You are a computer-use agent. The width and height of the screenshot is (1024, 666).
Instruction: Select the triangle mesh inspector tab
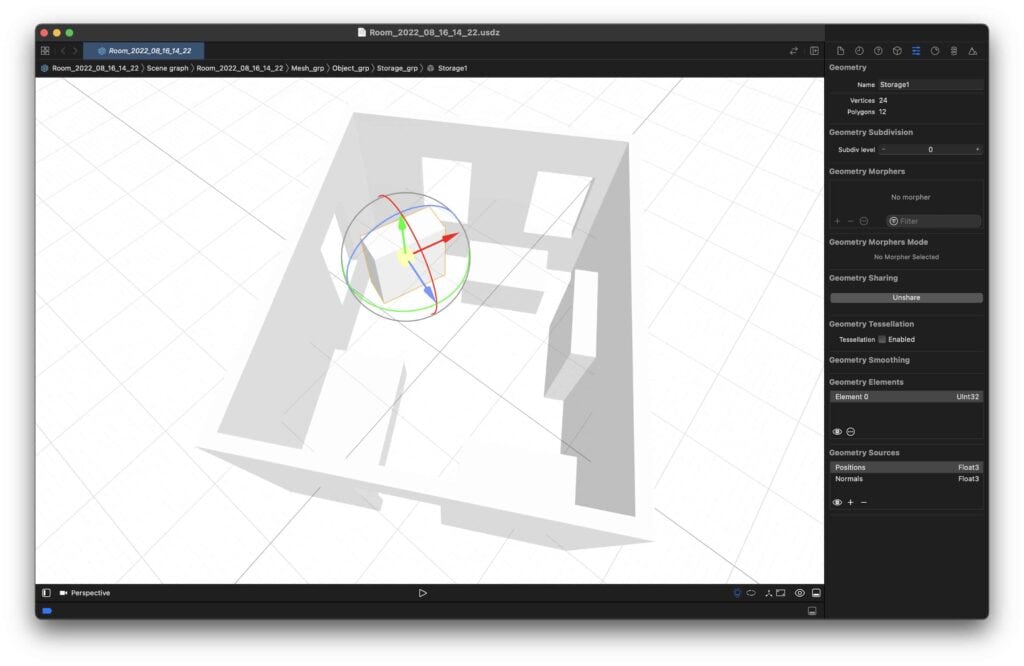tap(973, 50)
